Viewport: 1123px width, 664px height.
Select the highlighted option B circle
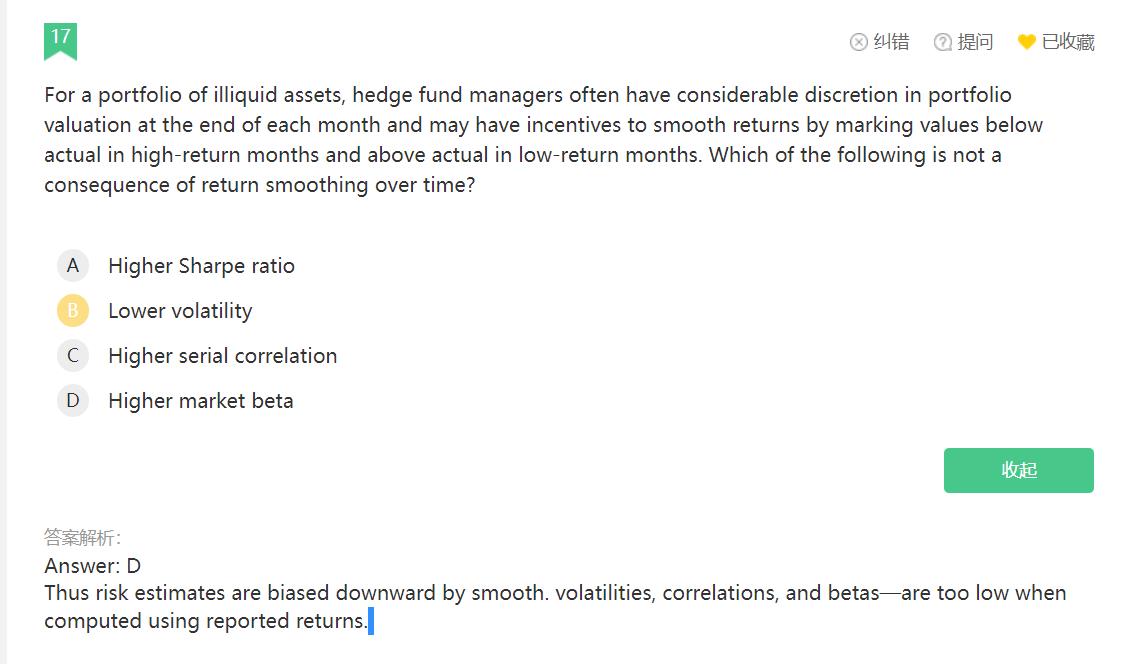pyautogui.click(x=73, y=311)
